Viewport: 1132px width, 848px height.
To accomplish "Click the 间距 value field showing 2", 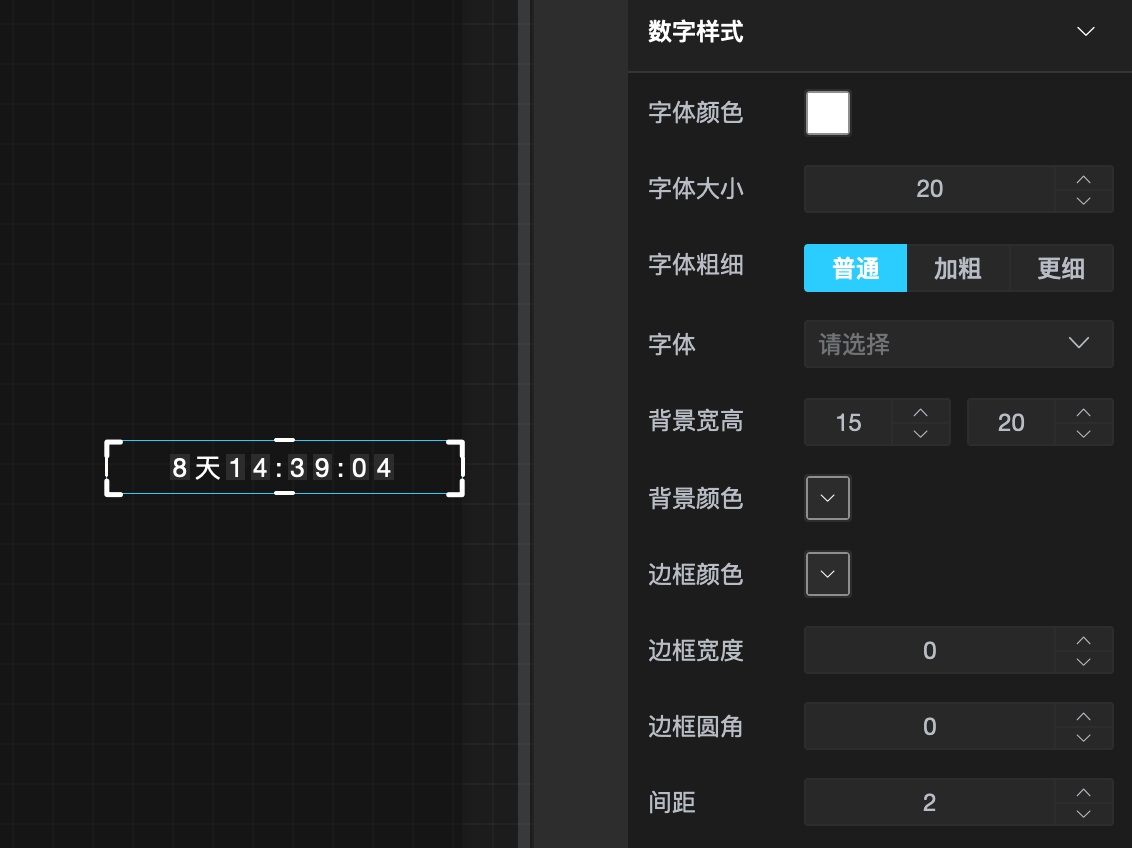I will (929, 803).
